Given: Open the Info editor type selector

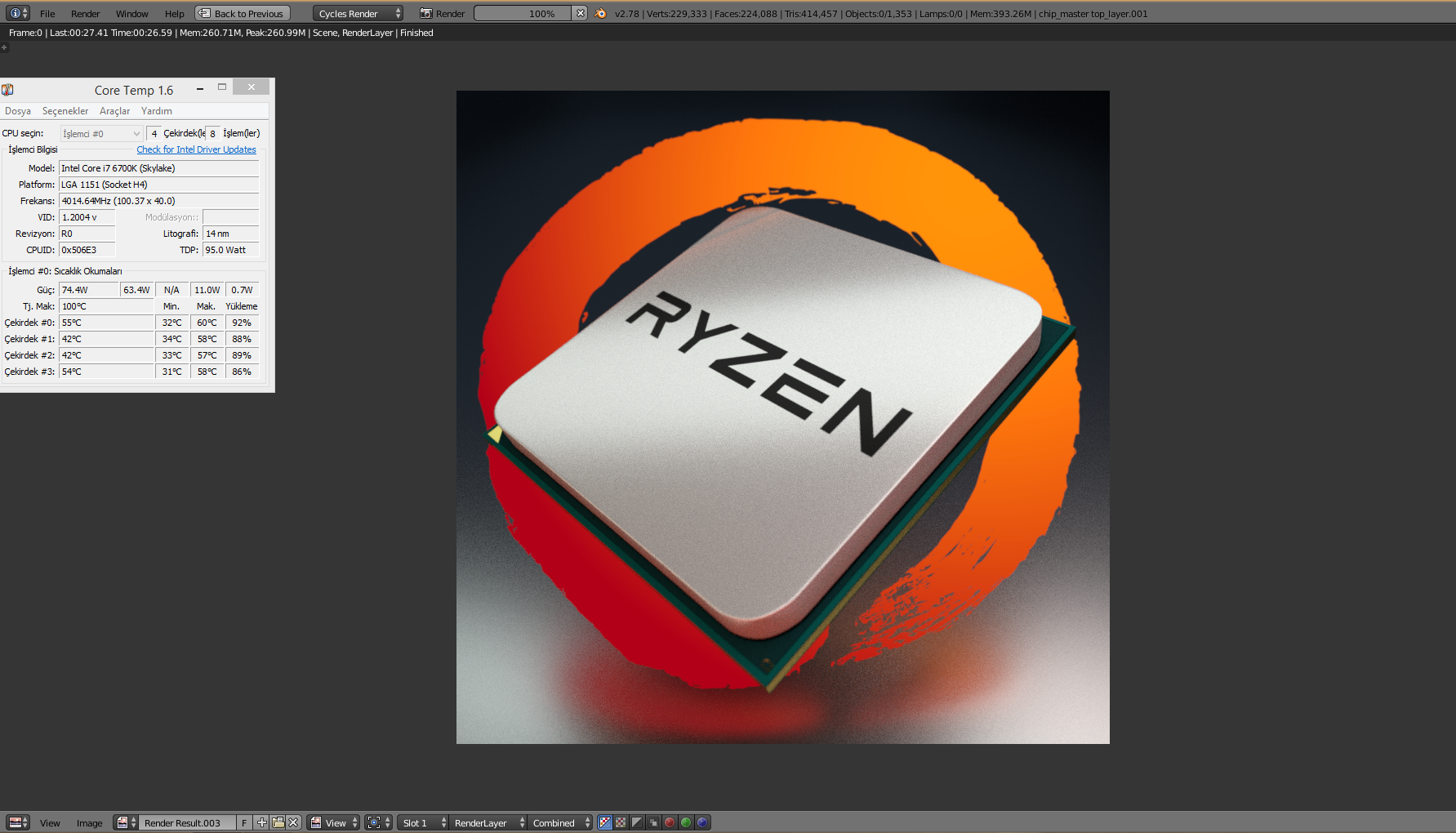Looking at the screenshot, I should 17,13.
